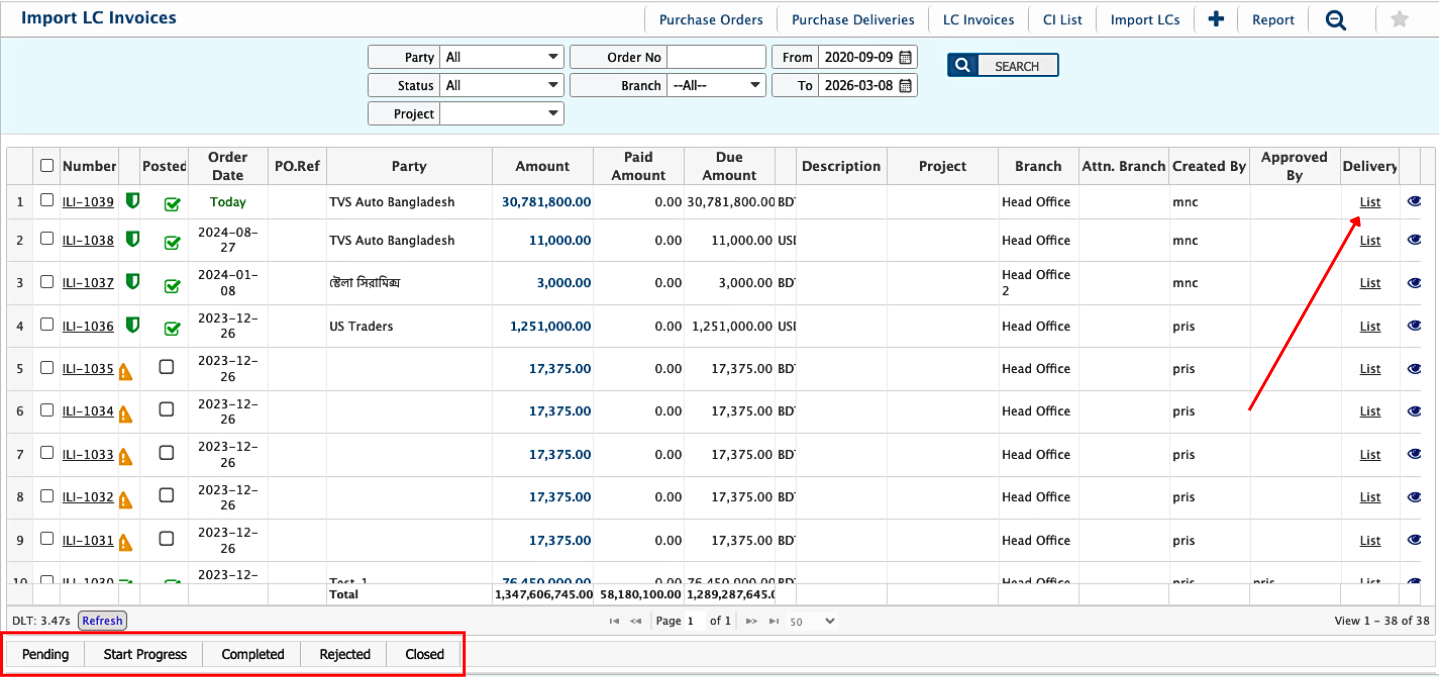Open the magnifier search icon in top bar
The height and width of the screenshot is (689, 1439).
click(1336, 20)
